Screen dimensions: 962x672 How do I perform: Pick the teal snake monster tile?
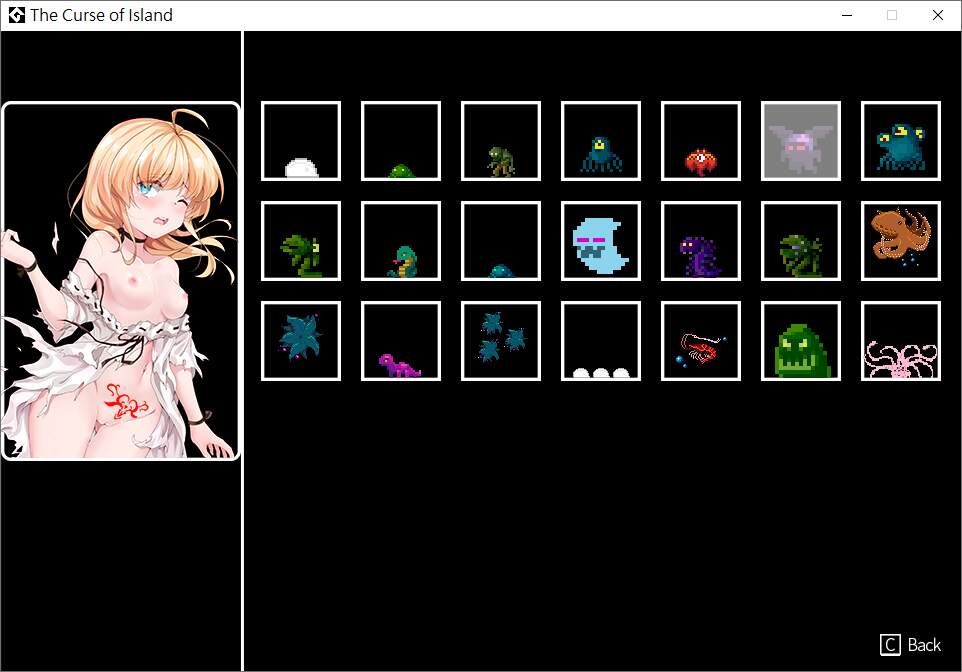pos(401,241)
